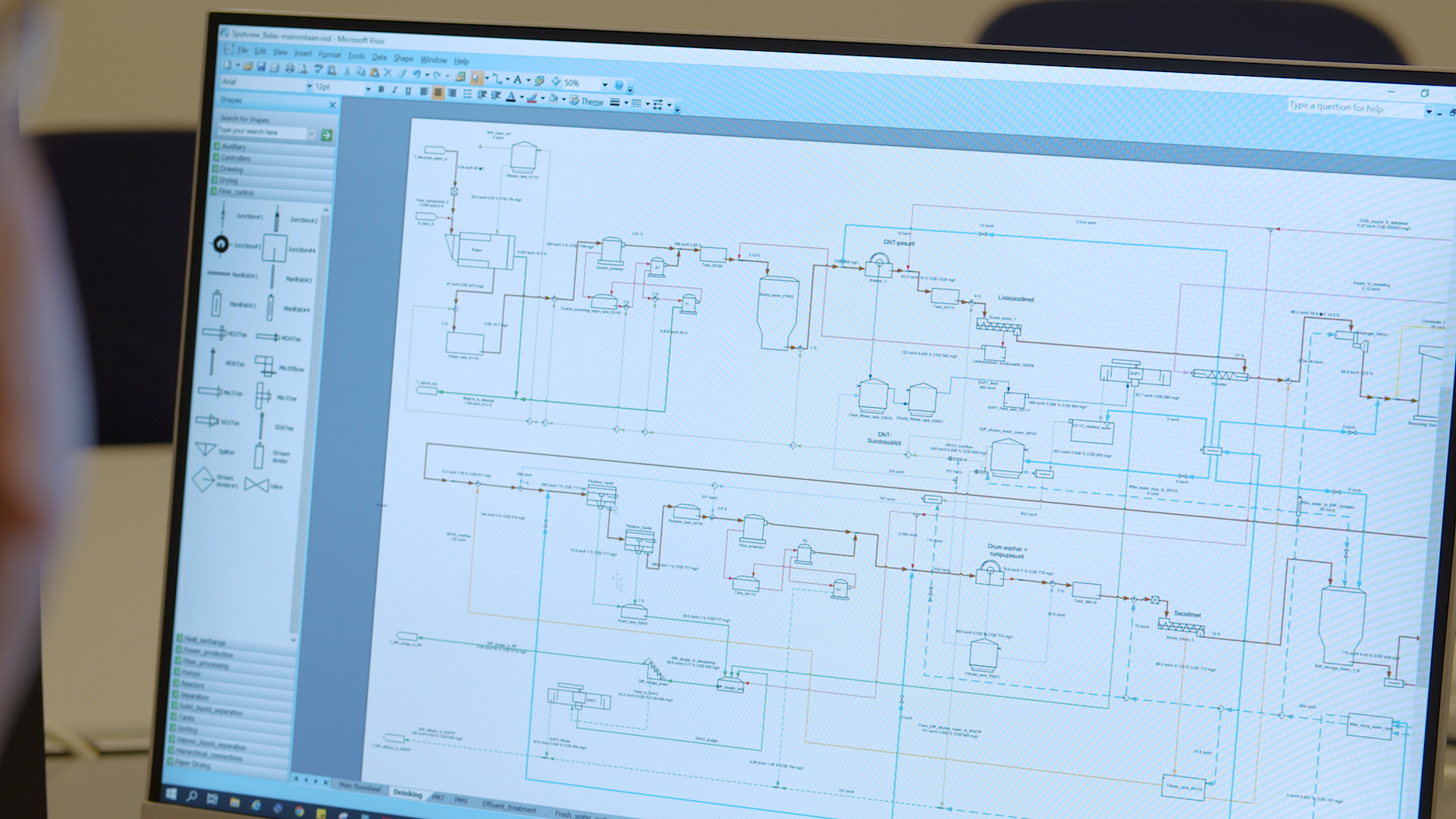The width and height of the screenshot is (1456, 819).
Task: Open the Arial font dropdown
Action: [311, 85]
